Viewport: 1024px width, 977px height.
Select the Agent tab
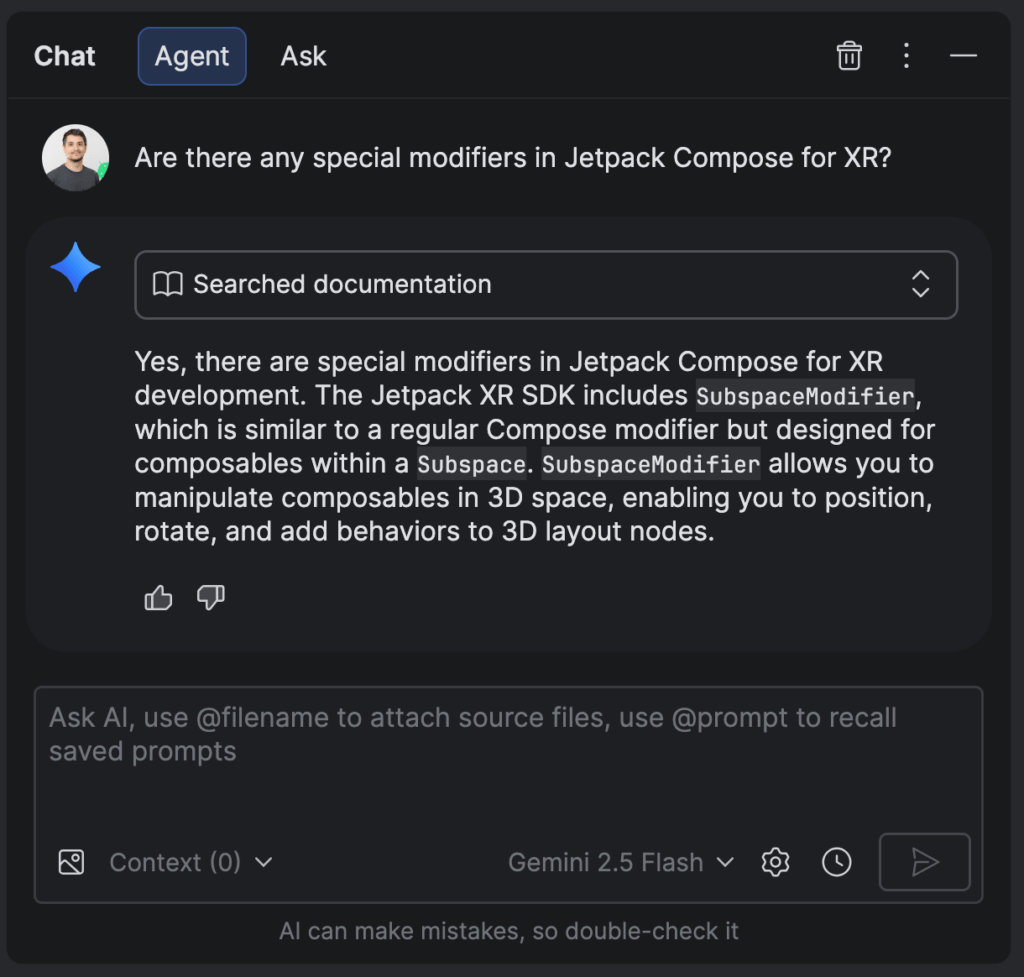pos(191,56)
